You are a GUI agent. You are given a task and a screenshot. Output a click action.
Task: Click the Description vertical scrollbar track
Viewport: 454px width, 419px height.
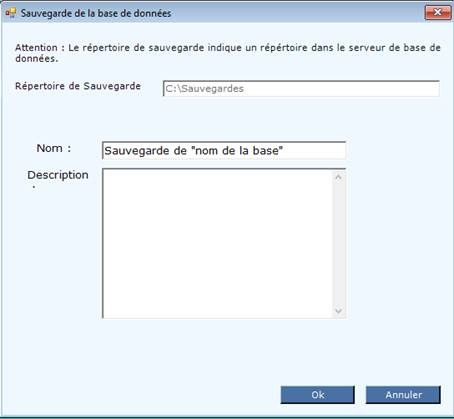pyautogui.click(x=338, y=244)
